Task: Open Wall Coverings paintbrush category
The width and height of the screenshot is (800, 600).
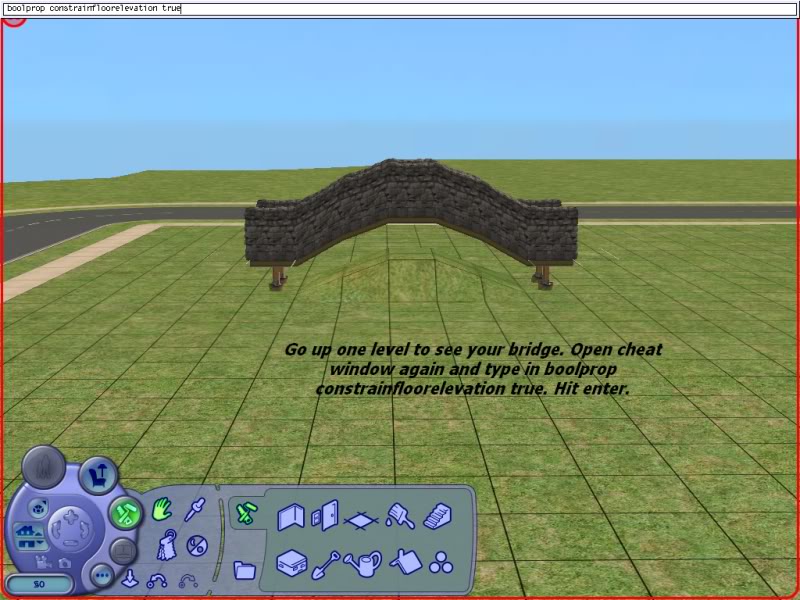Action: coord(401,516)
